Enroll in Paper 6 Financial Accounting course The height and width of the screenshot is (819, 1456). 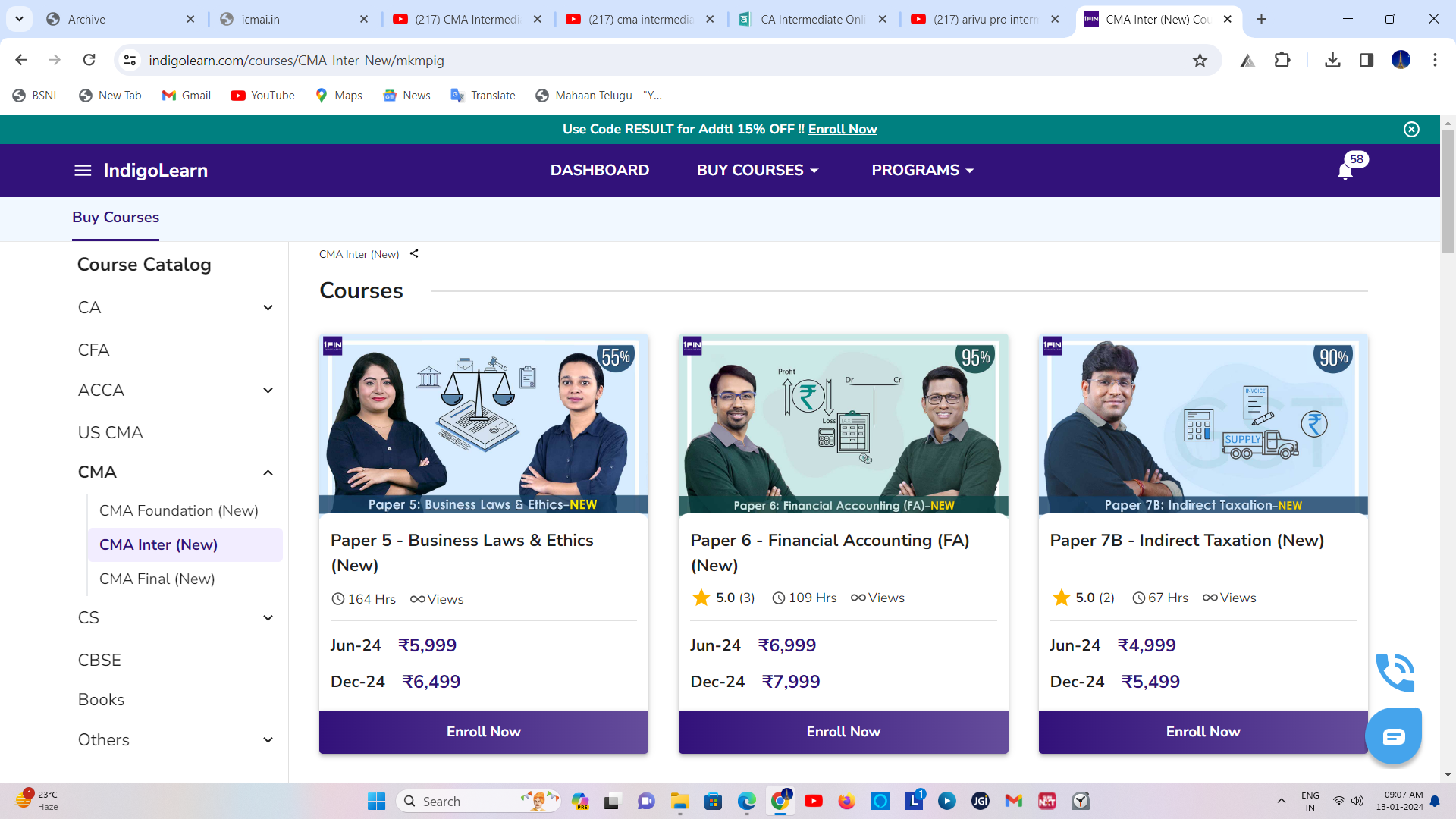[843, 732]
